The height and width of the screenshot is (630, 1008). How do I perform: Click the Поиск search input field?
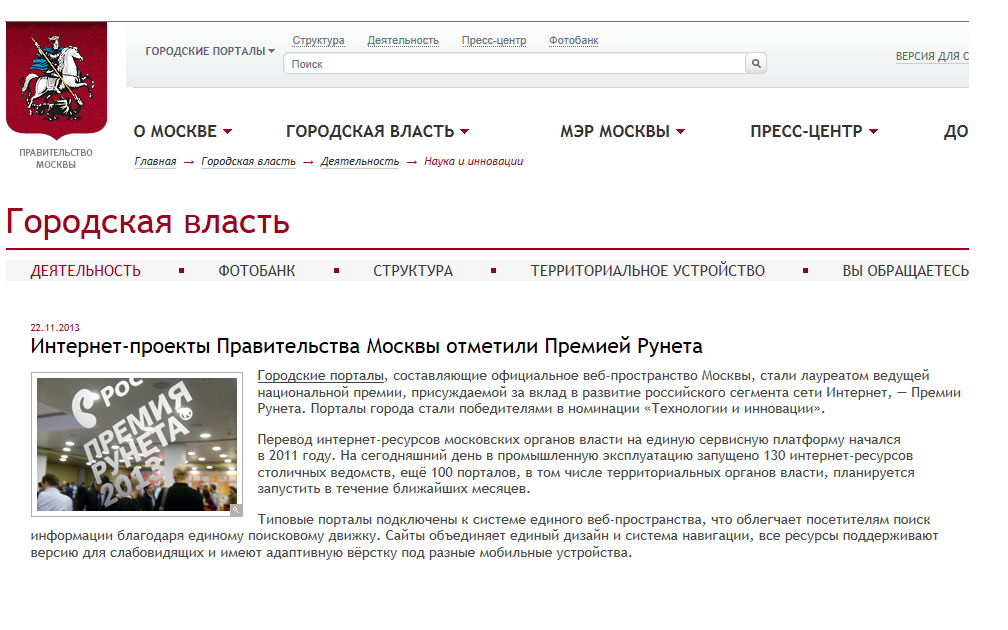pyautogui.click(x=514, y=64)
